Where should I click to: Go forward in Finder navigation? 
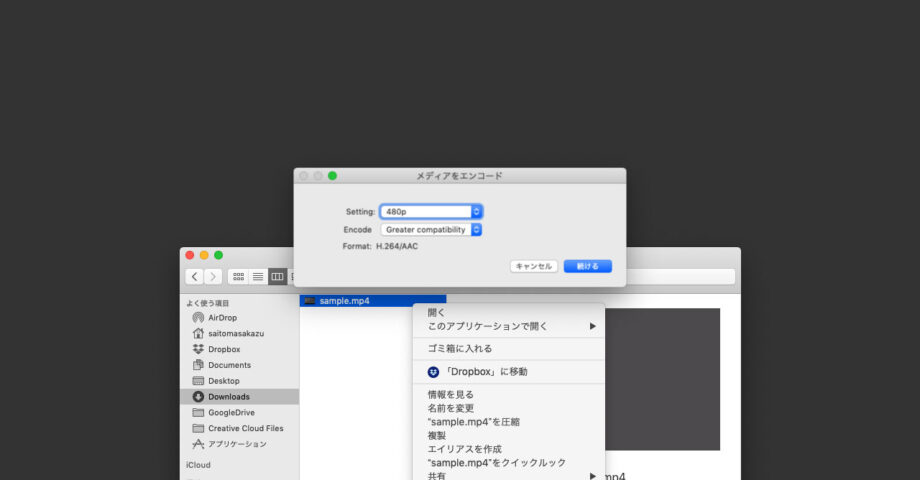click(213, 276)
